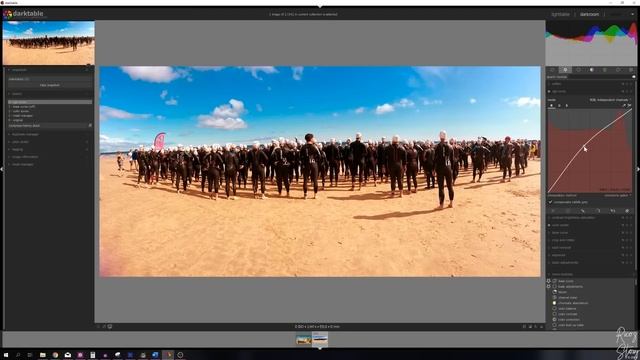Toggle raw overexposed indicator icon

coord(524,327)
